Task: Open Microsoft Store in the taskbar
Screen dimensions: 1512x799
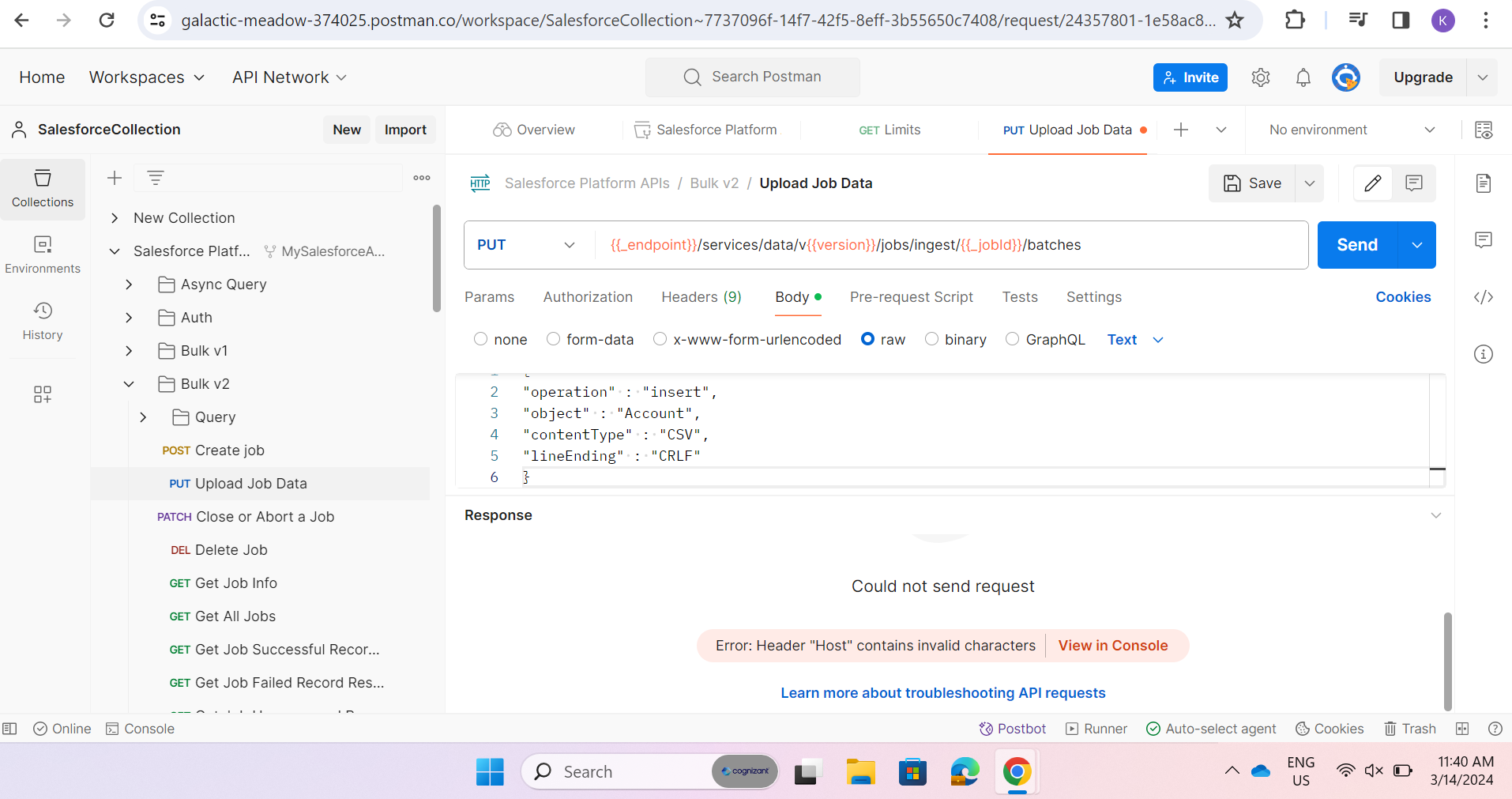Action: 912,772
